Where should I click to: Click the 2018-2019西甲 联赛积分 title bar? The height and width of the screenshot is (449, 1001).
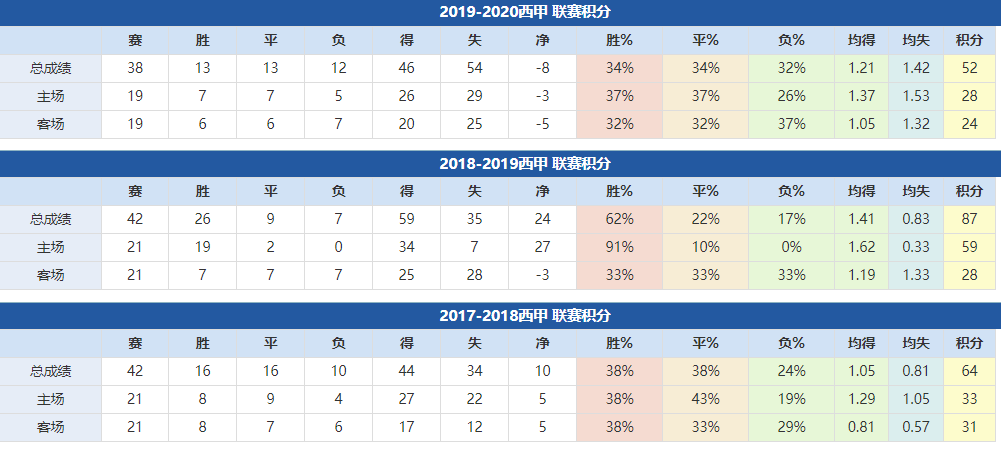pos(525,164)
